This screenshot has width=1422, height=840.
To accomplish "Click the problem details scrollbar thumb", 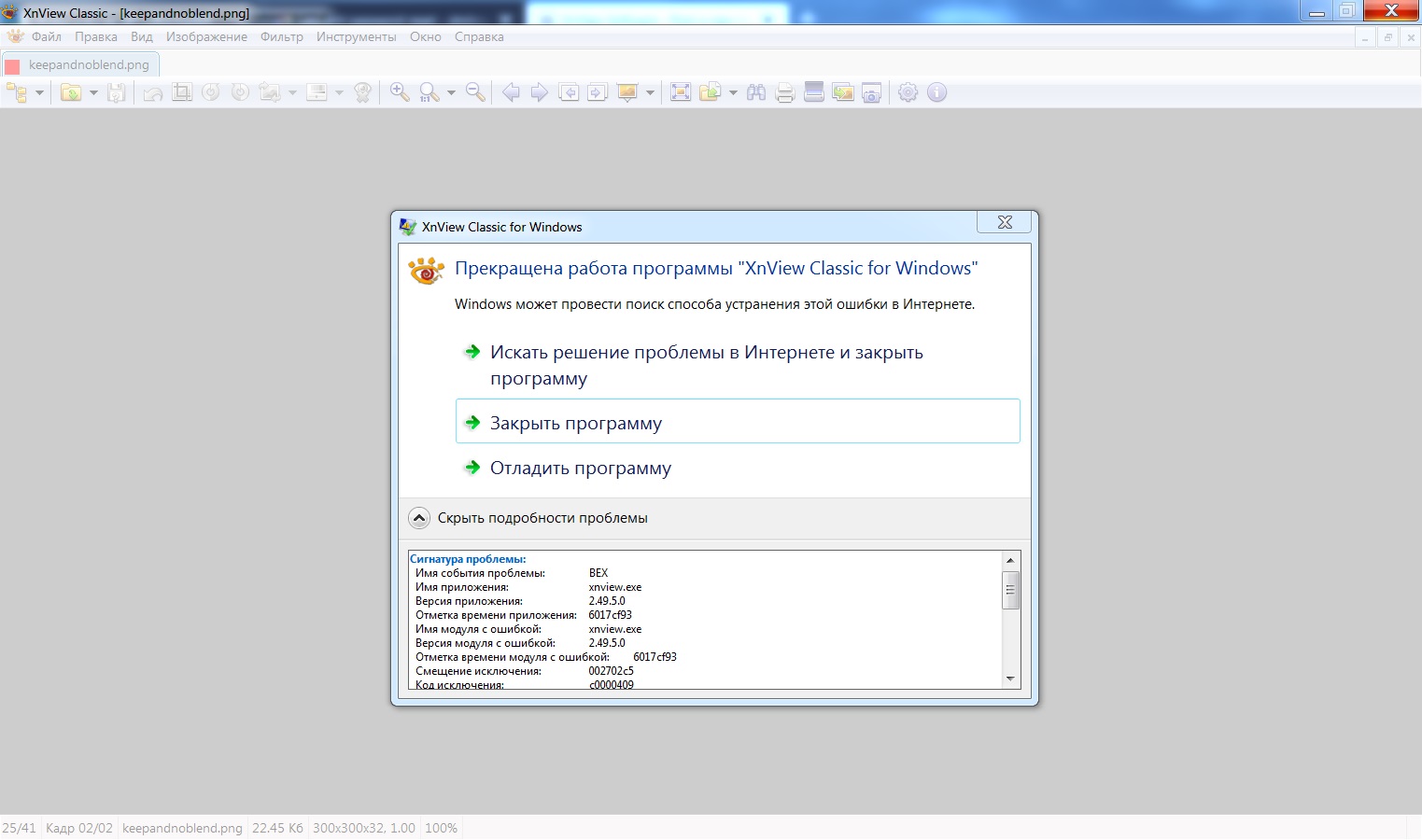I will pyautogui.click(x=1010, y=590).
